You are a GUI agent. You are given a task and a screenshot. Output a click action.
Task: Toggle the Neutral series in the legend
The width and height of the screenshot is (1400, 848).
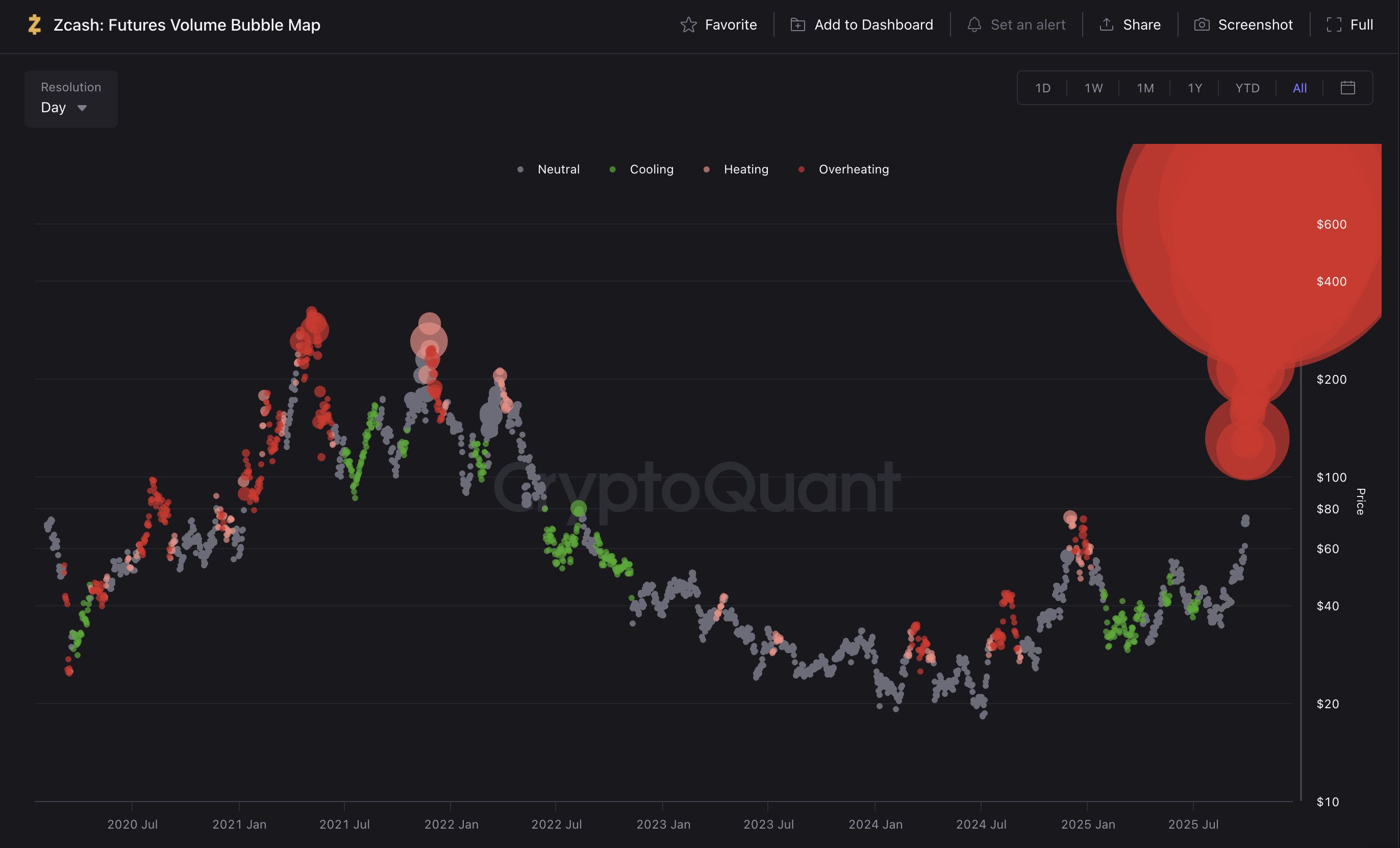pos(548,169)
